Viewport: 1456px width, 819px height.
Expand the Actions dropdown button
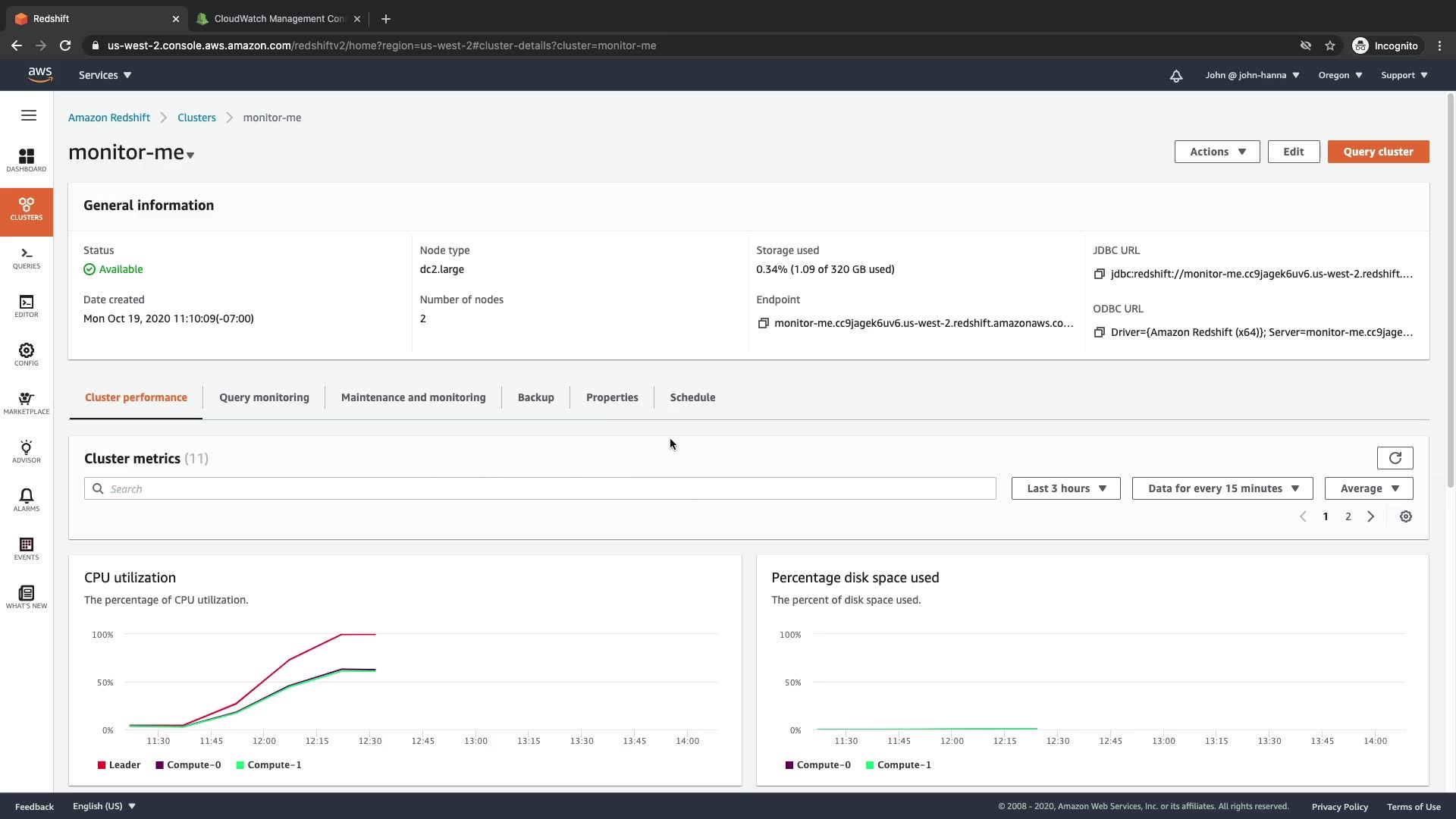[1216, 152]
